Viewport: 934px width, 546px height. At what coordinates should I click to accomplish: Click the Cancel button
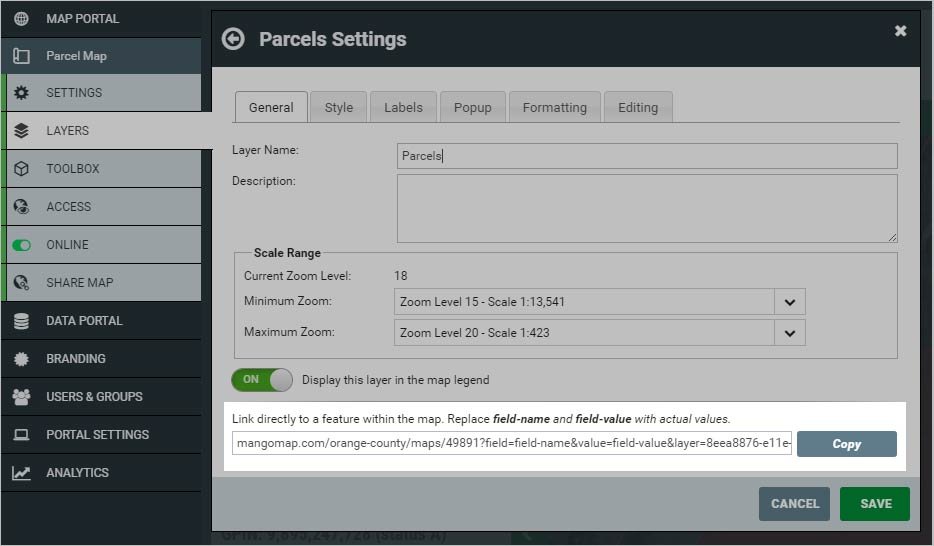click(795, 504)
